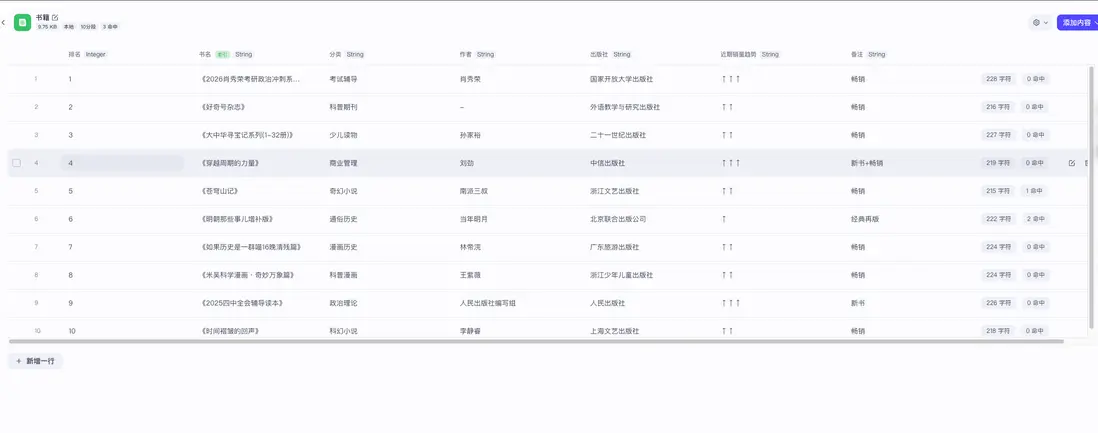Select the 《时间褶皱的回声》 title cell

[230, 331]
